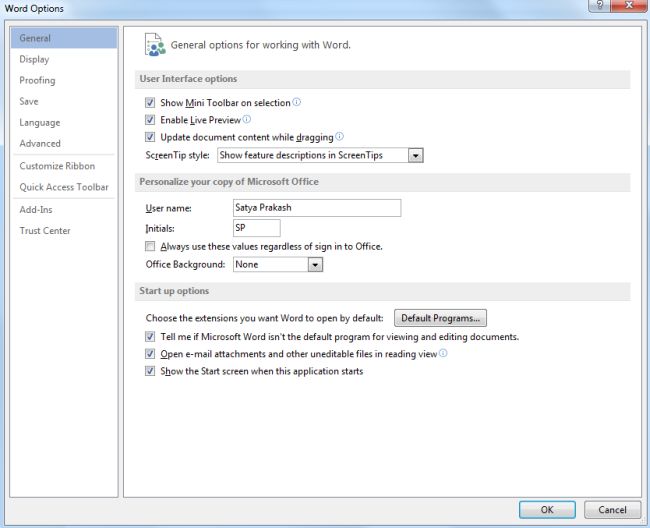Open the Trust Center section
The width and height of the screenshot is (650, 528).
tap(64, 231)
